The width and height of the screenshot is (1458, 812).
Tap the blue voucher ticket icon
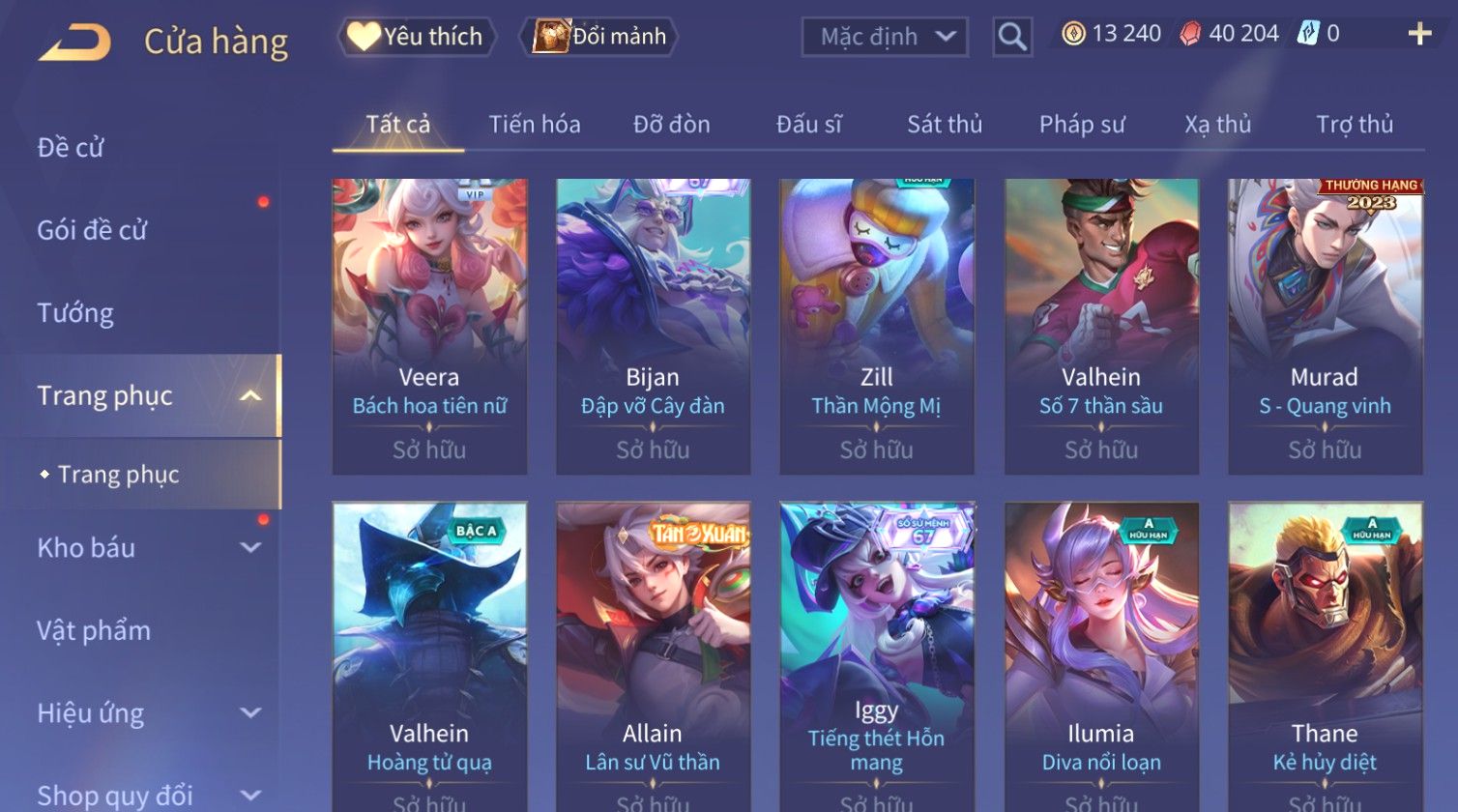click(1308, 34)
